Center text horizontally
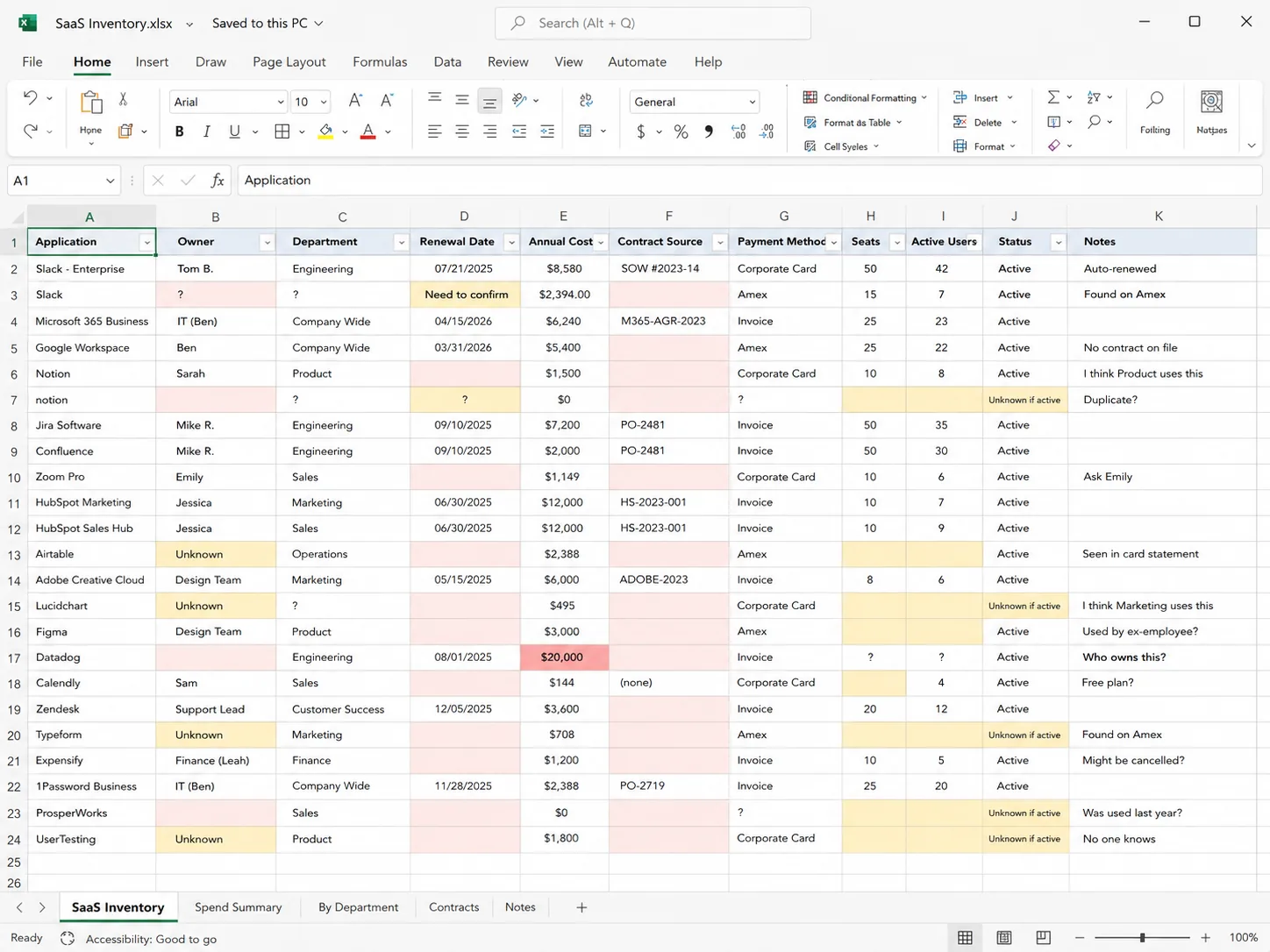1270x952 pixels. pos(462,131)
